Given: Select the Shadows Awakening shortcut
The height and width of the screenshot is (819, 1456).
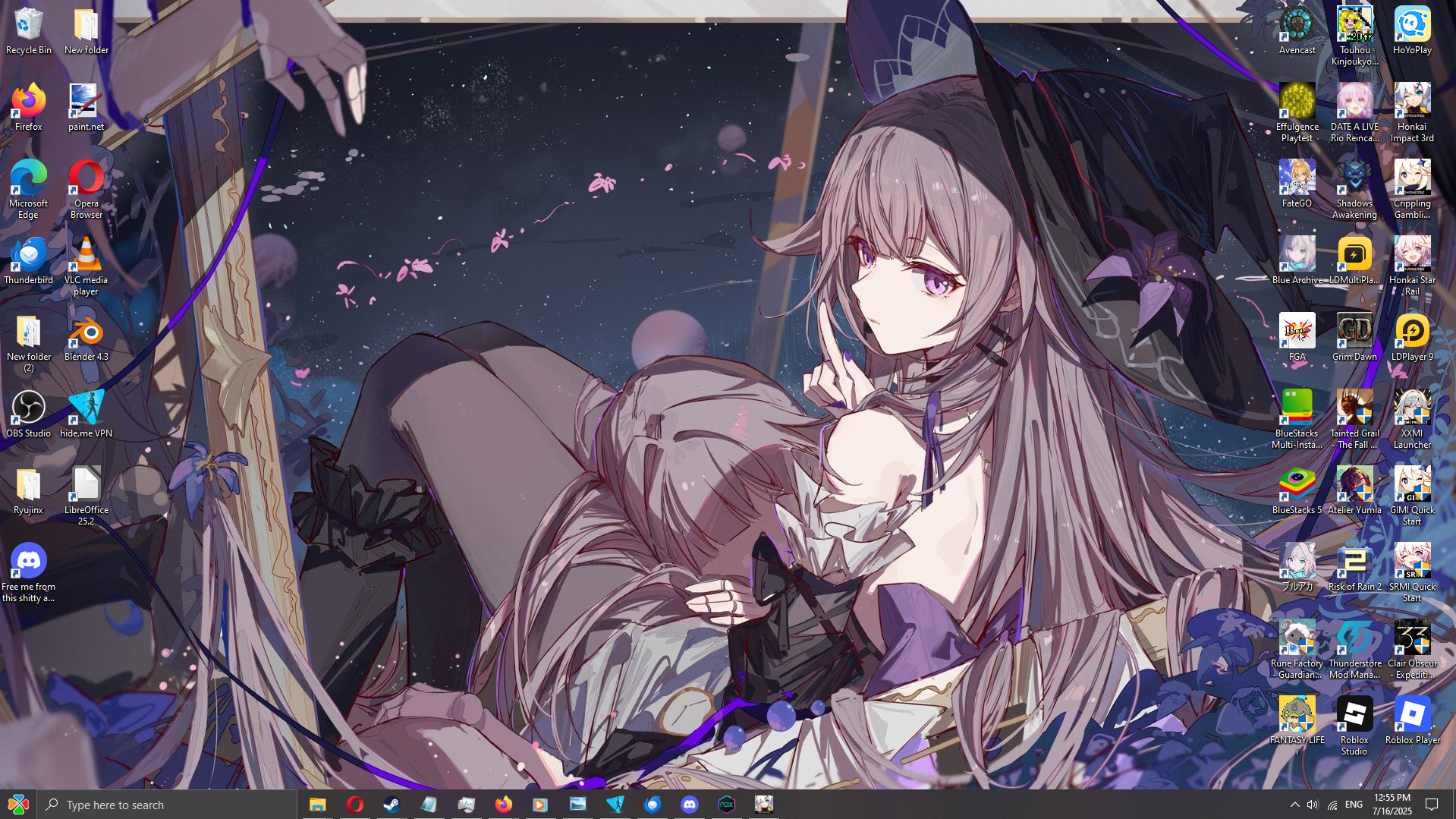Looking at the screenshot, I should [1354, 190].
